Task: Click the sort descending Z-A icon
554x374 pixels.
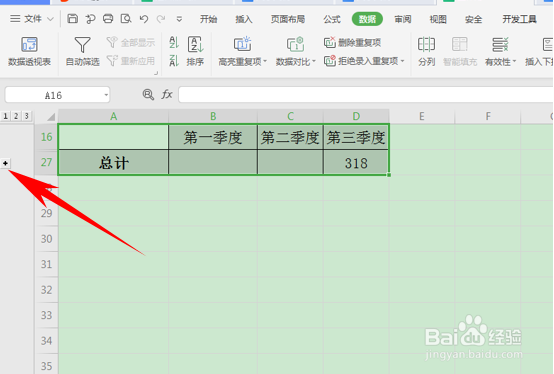Action: coord(174,61)
